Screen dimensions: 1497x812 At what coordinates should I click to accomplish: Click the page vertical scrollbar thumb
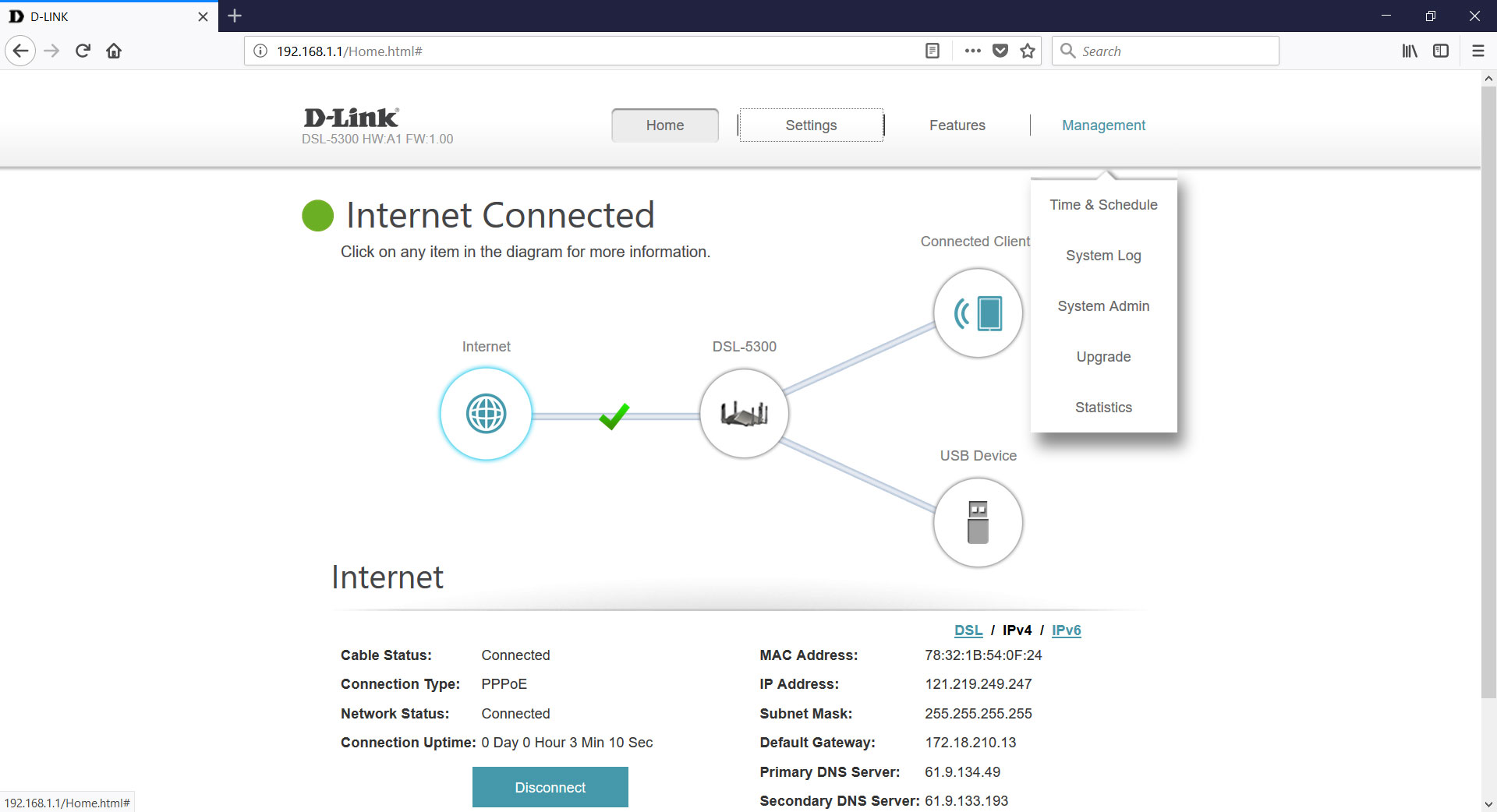(x=1488, y=391)
